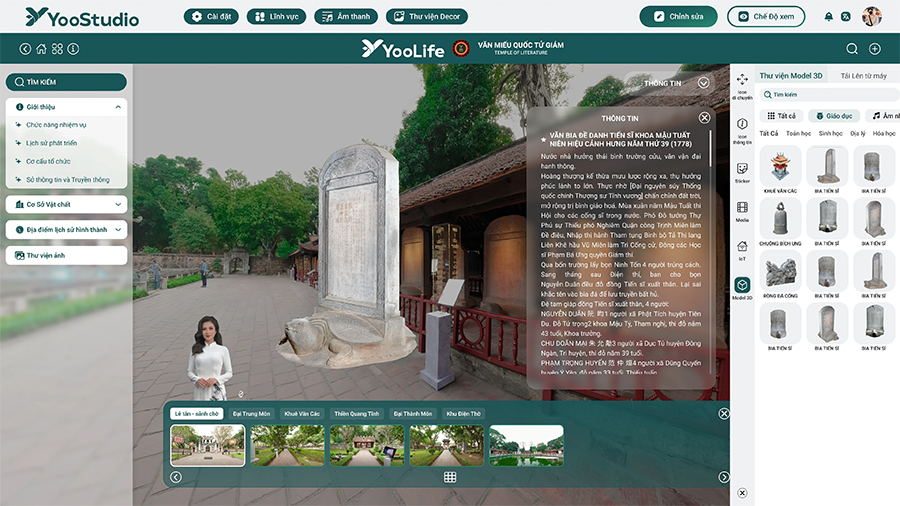The height and width of the screenshot is (506, 900).
Task: Select Đại Trung Môn scene tab
Action: [x=251, y=414]
